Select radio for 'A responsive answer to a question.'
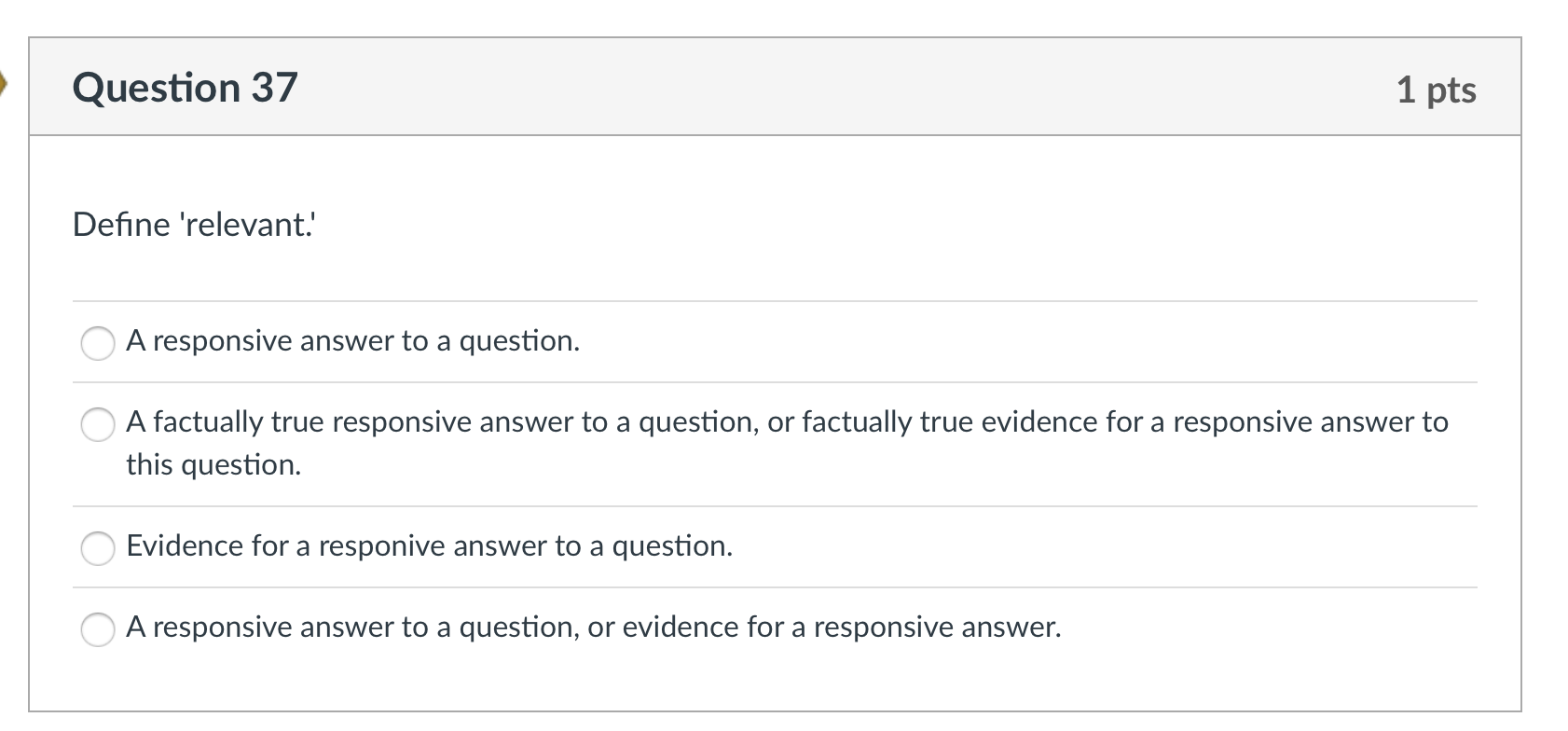This screenshot has height=731, width=1568. pyautogui.click(x=97, y=343)
